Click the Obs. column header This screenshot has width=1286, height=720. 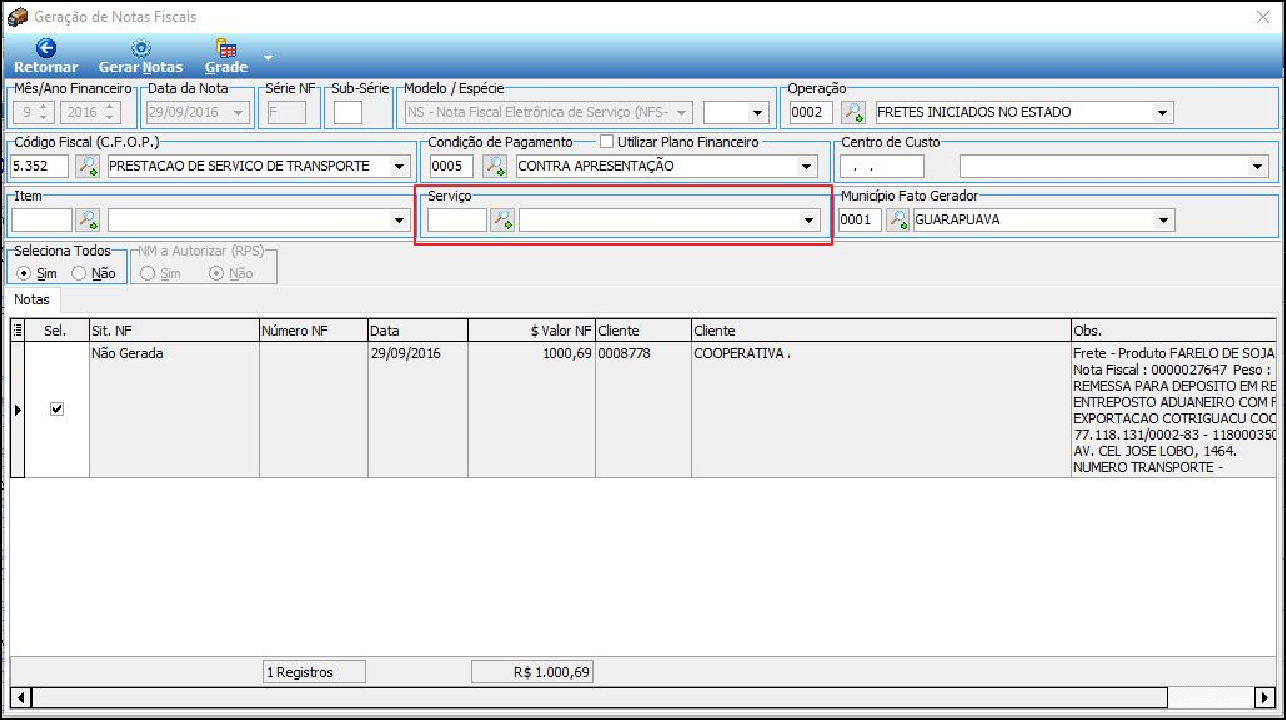[1173, 330]
